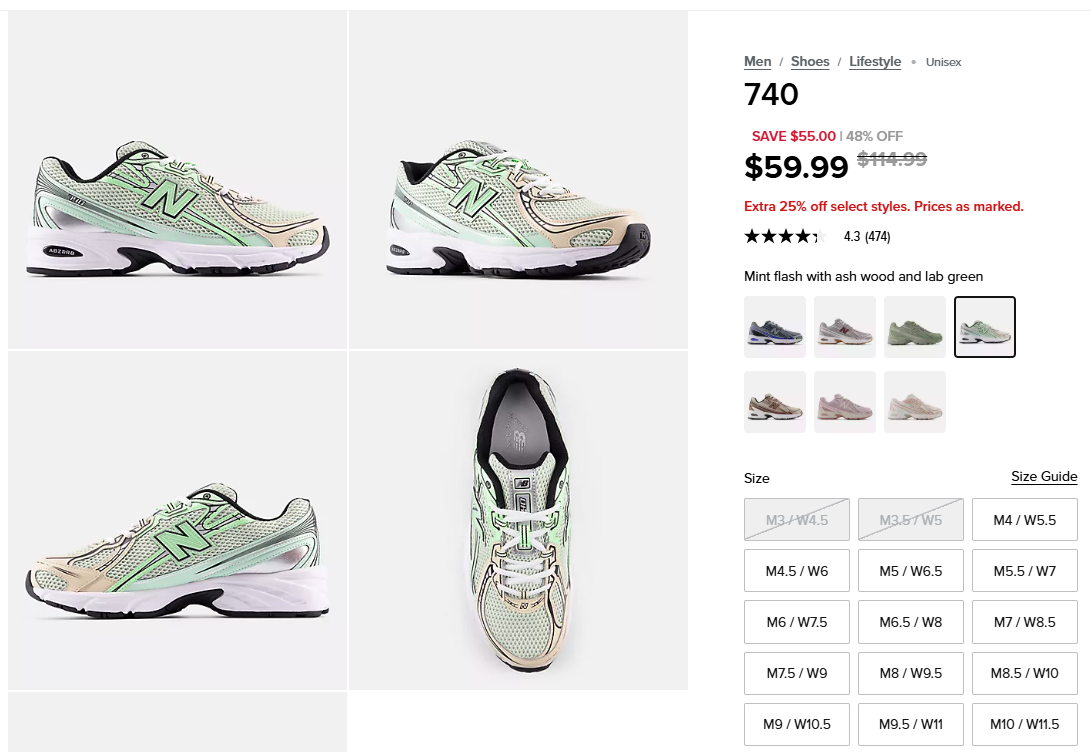Choose the grey shoe with burgundy N swatch
1091x752 pixels.
pyautogui.click(x=845, y=327)
